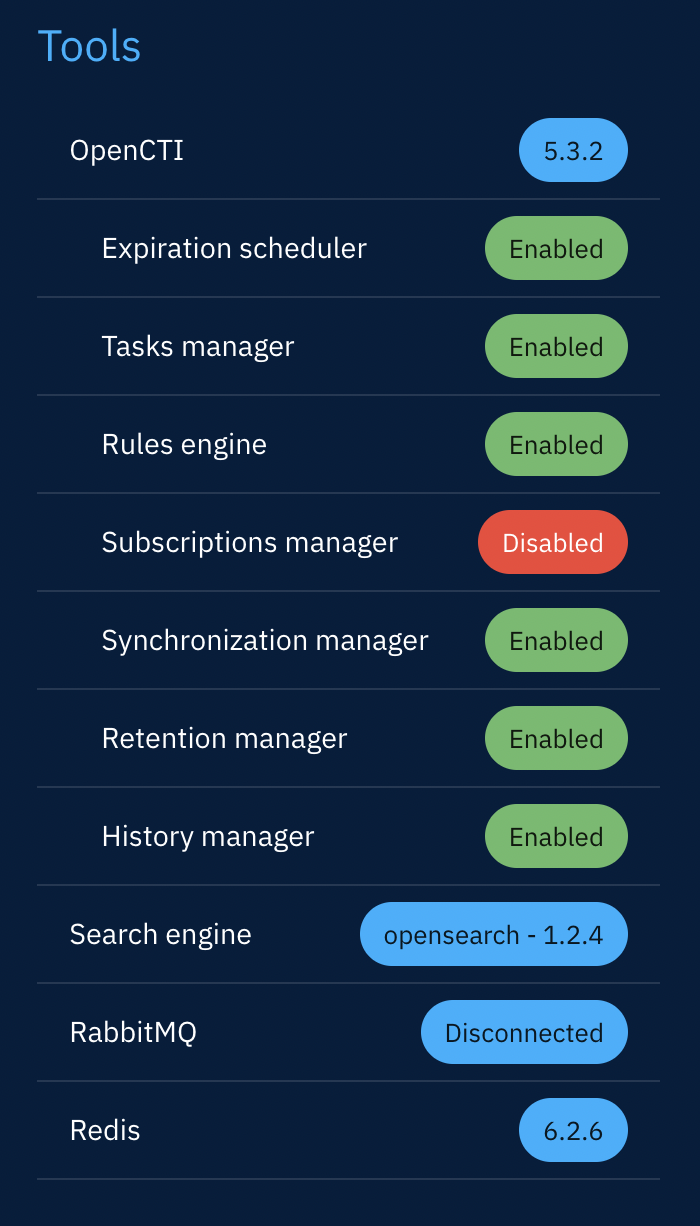Click the green Enabled pill for Synchronization manager
700x1226 pixels.
(556, 639)
